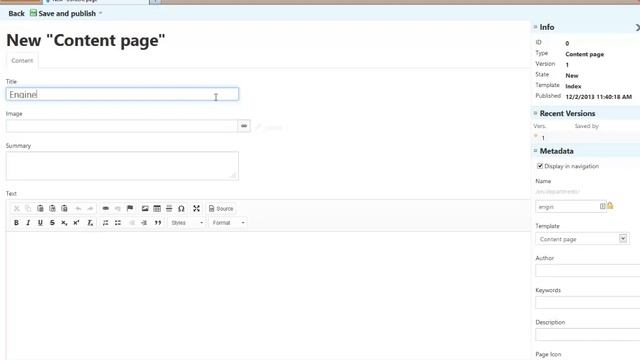The height and width of the screenshot is (360, 640).
Task: Click the Paste from Word icon
Action: [64, 209]
